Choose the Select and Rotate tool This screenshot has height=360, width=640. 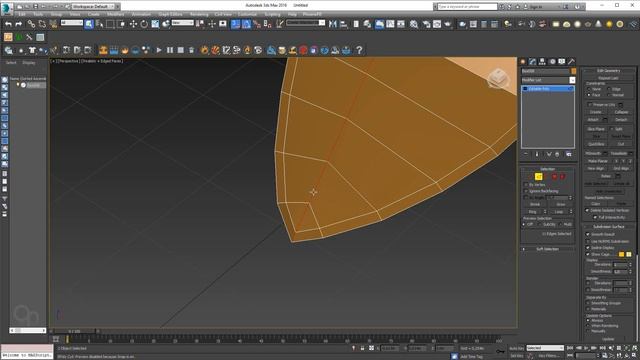[144, 24]
